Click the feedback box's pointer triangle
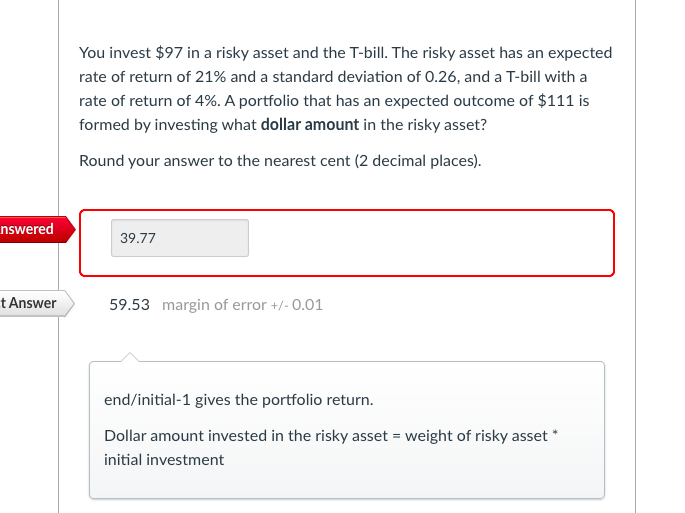 click(127, 357)
